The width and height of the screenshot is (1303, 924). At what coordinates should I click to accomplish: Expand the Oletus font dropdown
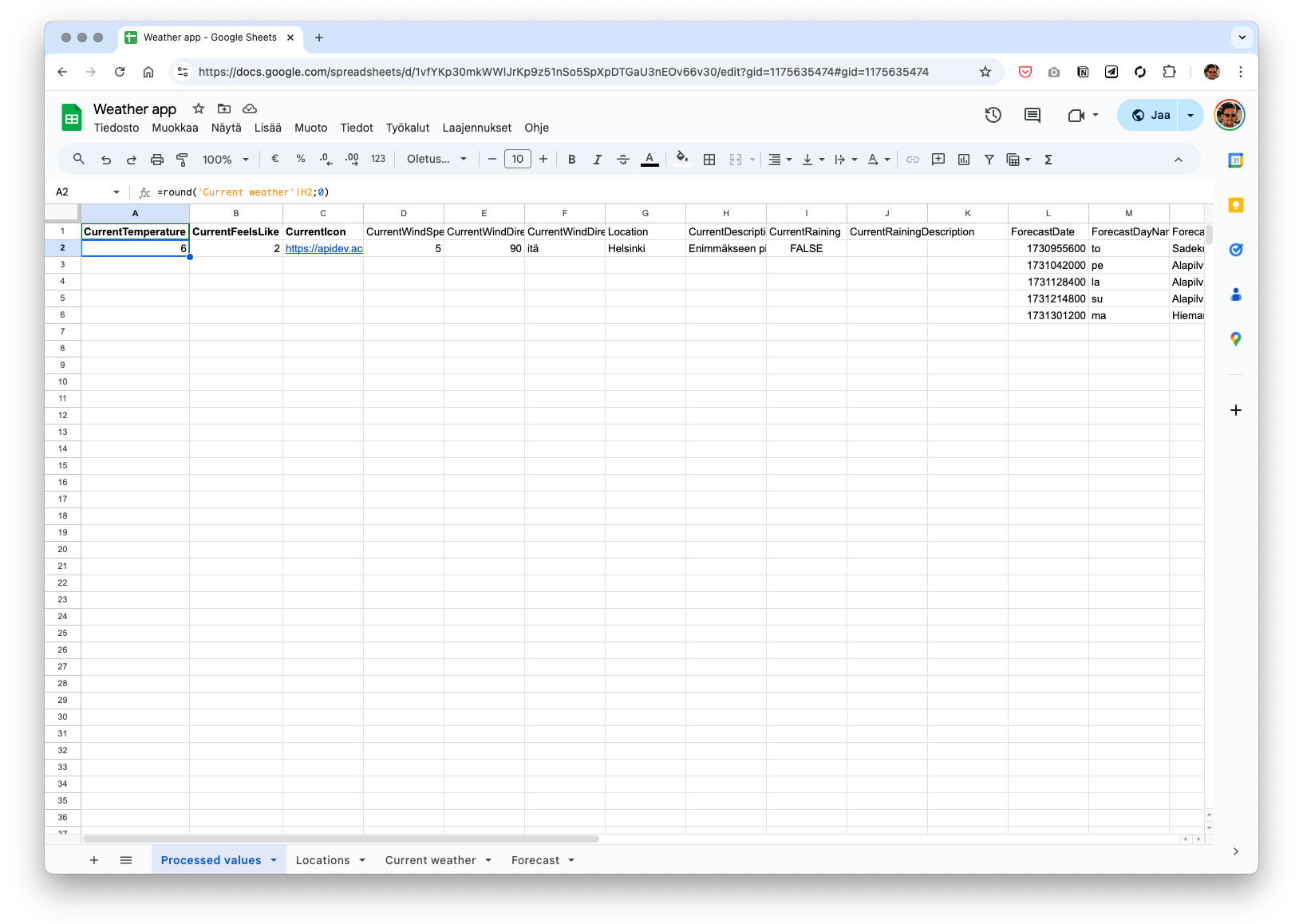[x=436, y=160]
